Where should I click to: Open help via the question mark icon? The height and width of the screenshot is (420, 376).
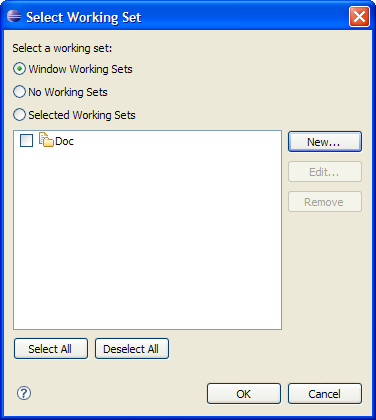pos(24,393)
